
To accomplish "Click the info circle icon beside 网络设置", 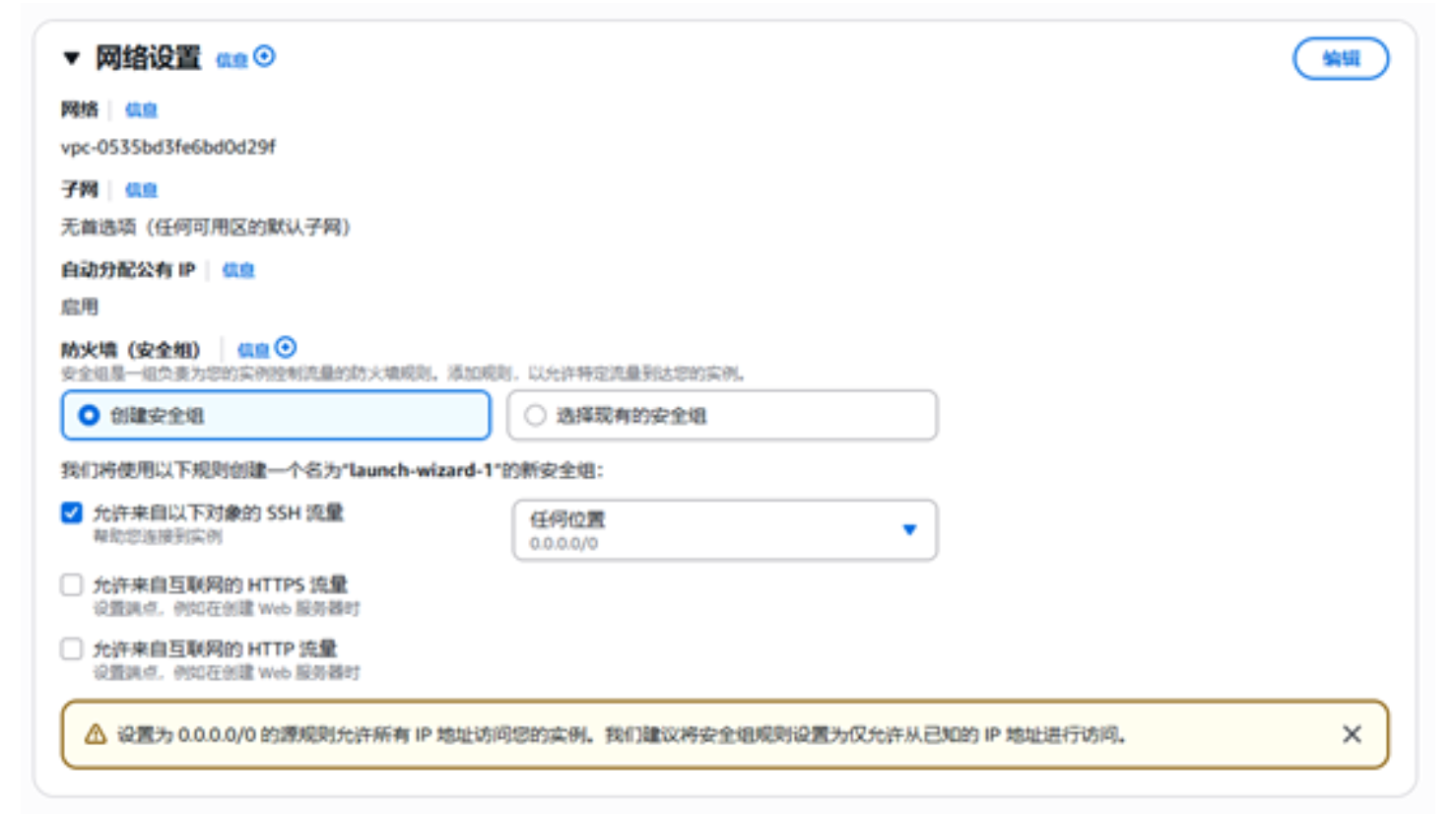I will [x=264, y=57].
